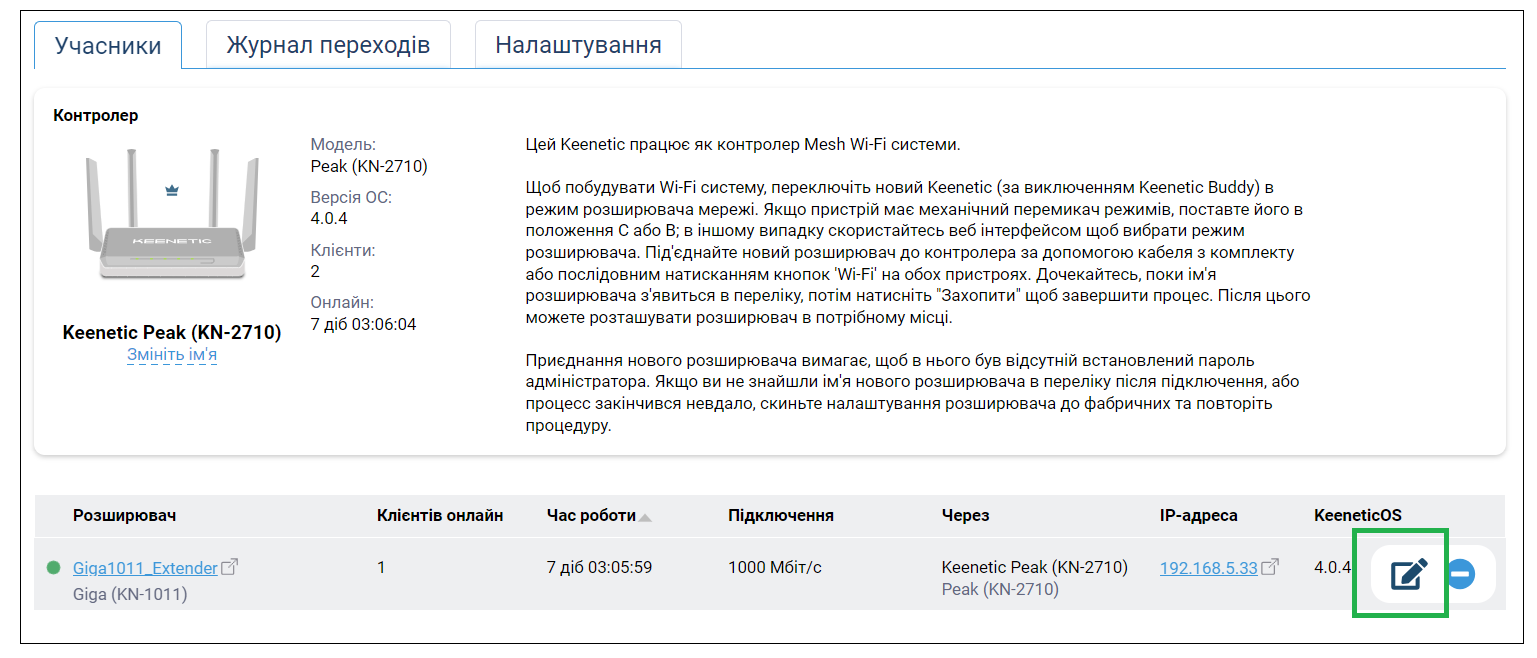Select the controller OS version 4.0.4
Viewport: 1537px width, 658px height.
click(x=329, y=218)
